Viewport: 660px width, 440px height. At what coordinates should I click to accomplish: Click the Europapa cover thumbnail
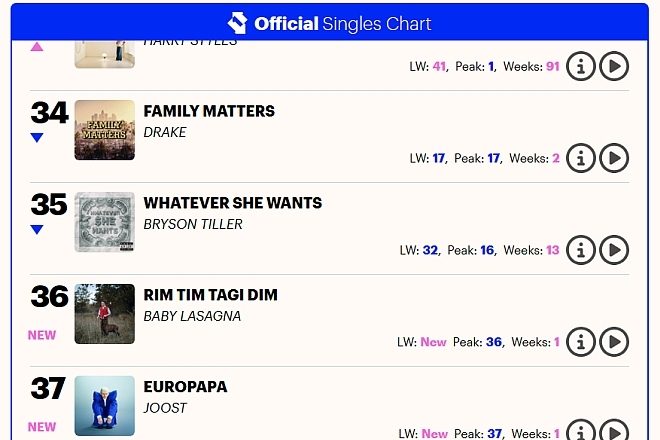[x=105, y=406]
